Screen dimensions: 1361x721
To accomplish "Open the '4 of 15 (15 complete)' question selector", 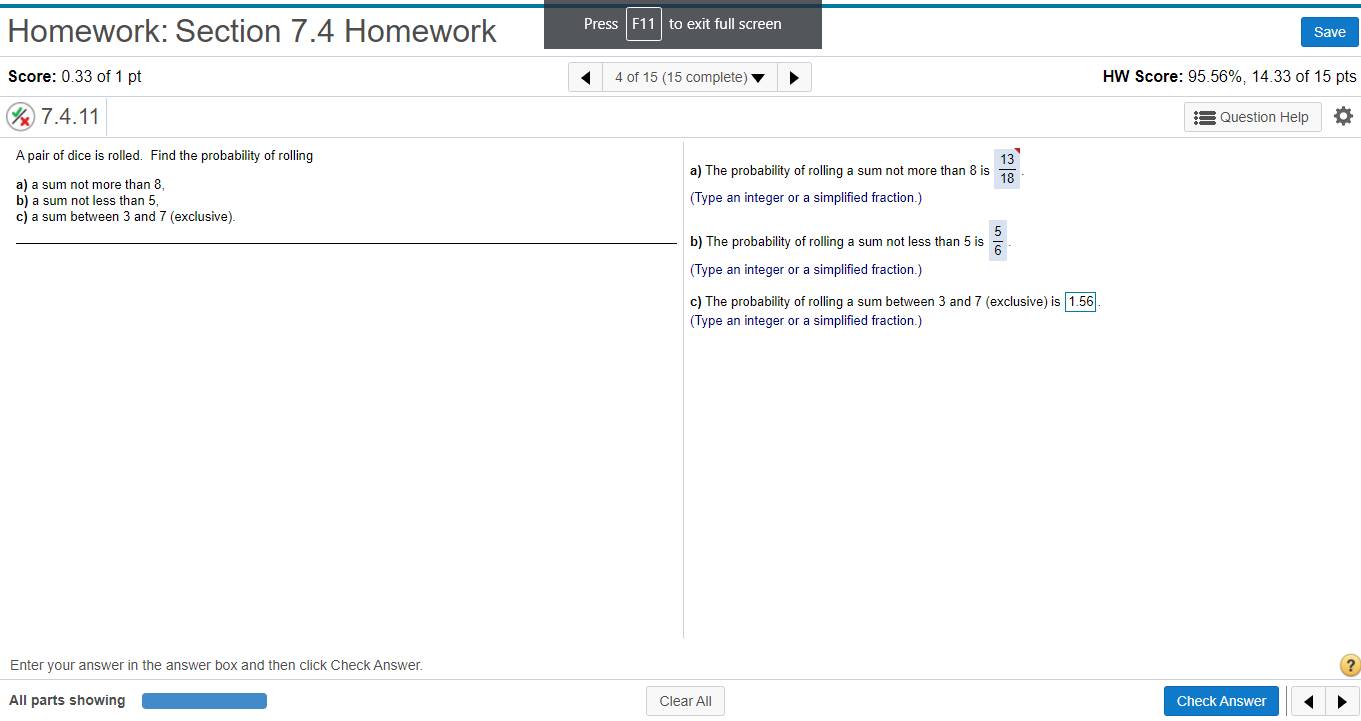I will pos(680,76).
